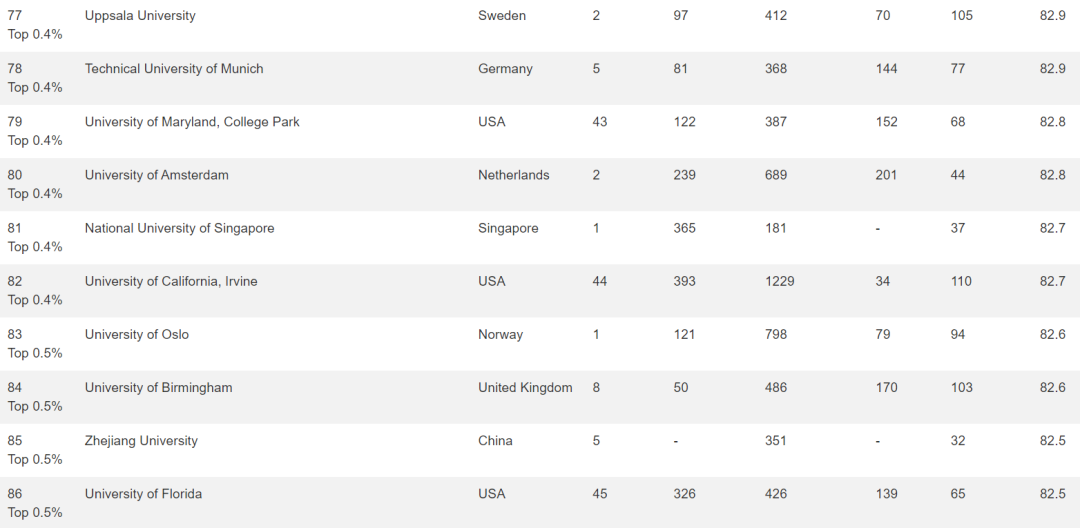The image size is (1080, 528).
Task: Select value 798 in Oslo row
Action: point(776,335)
